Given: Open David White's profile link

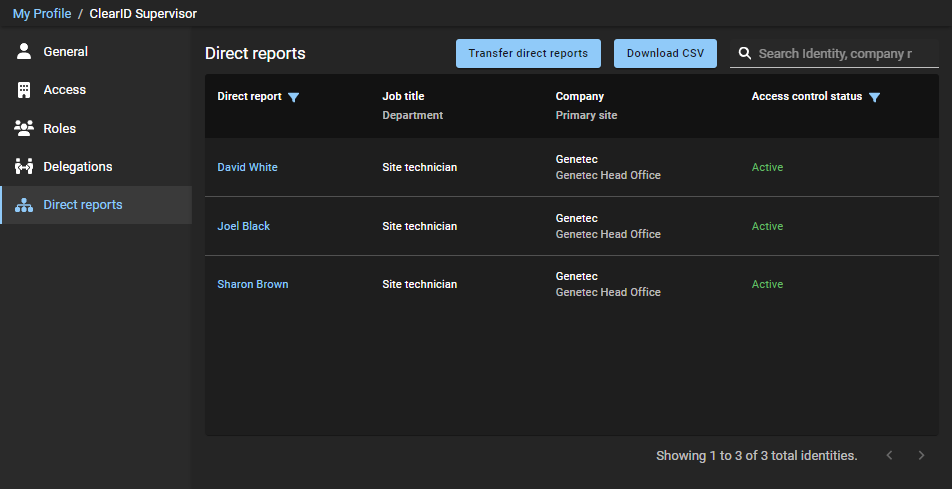Looking at the screenshot, I should coord(247,167).
